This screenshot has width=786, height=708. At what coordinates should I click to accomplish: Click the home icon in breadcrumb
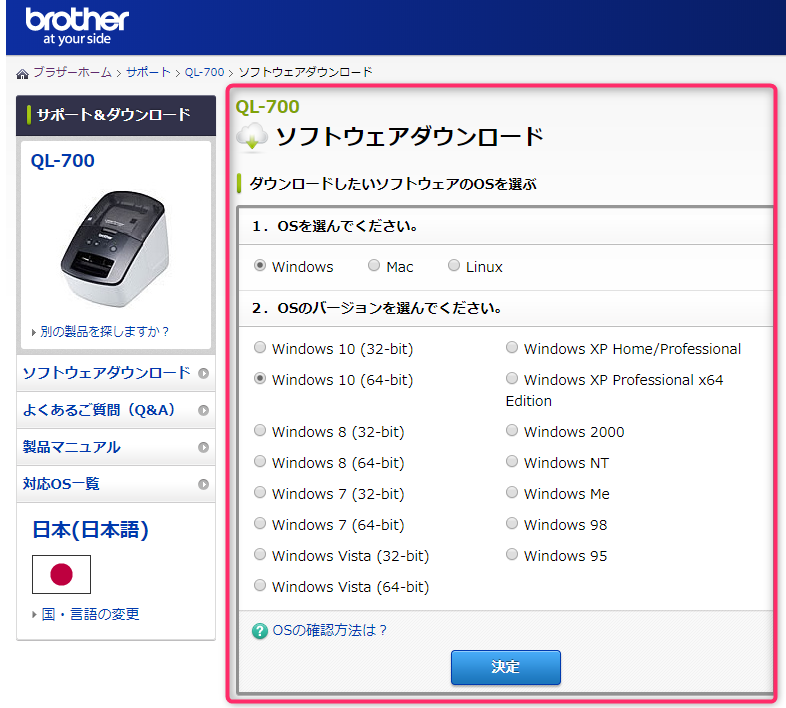tap(22, 74)
